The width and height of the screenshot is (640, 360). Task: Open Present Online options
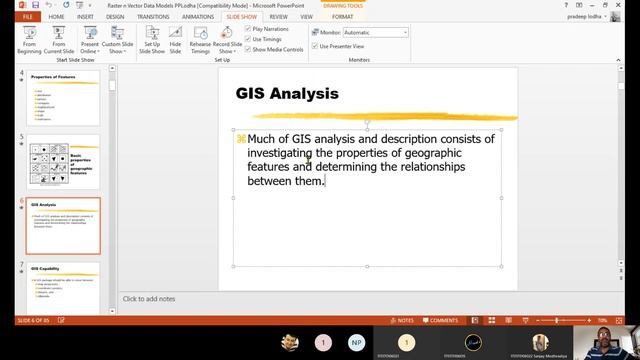coord(89,40)
